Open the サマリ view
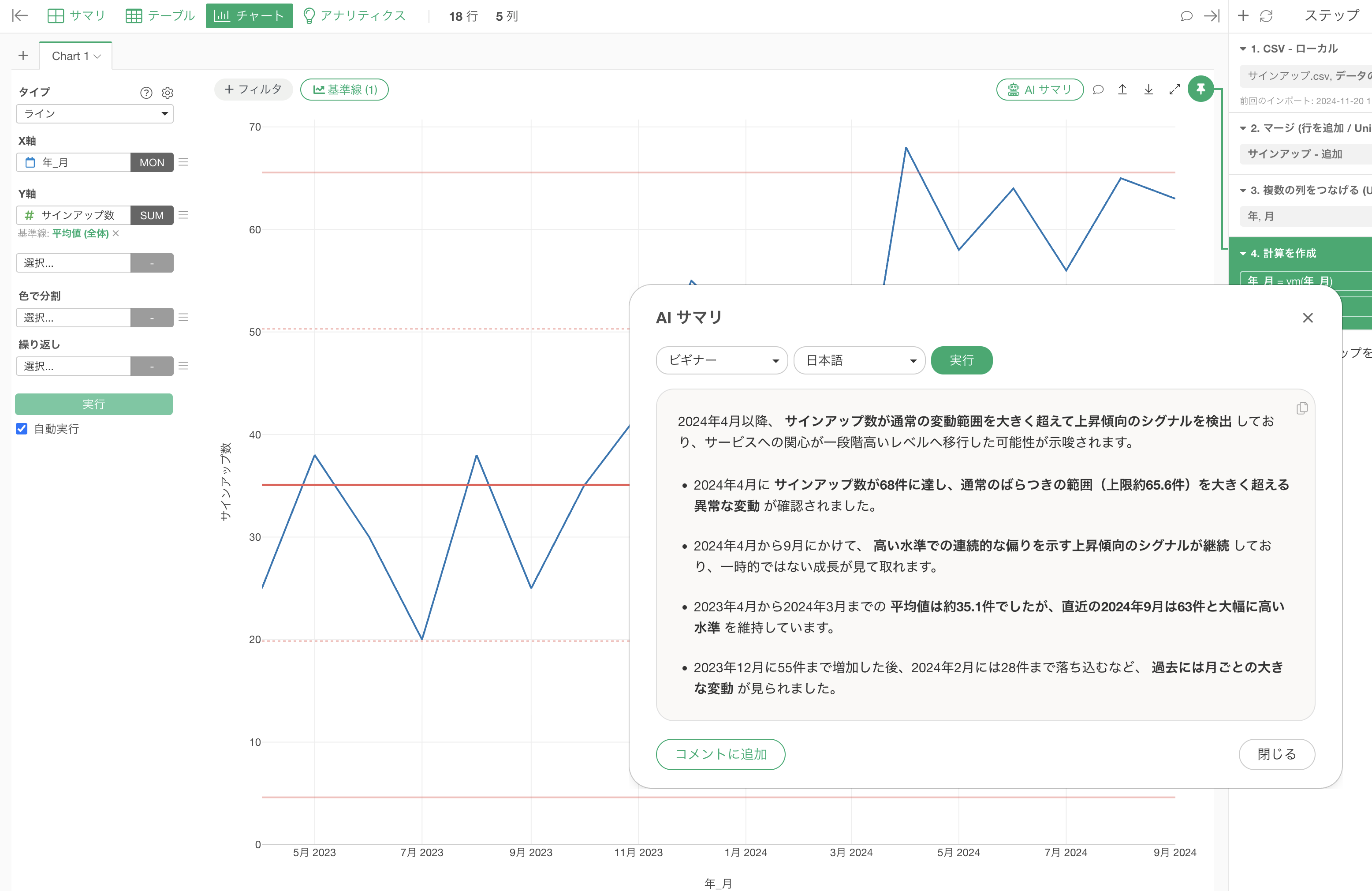The image size is (1372, 891). tap(76, 15)
